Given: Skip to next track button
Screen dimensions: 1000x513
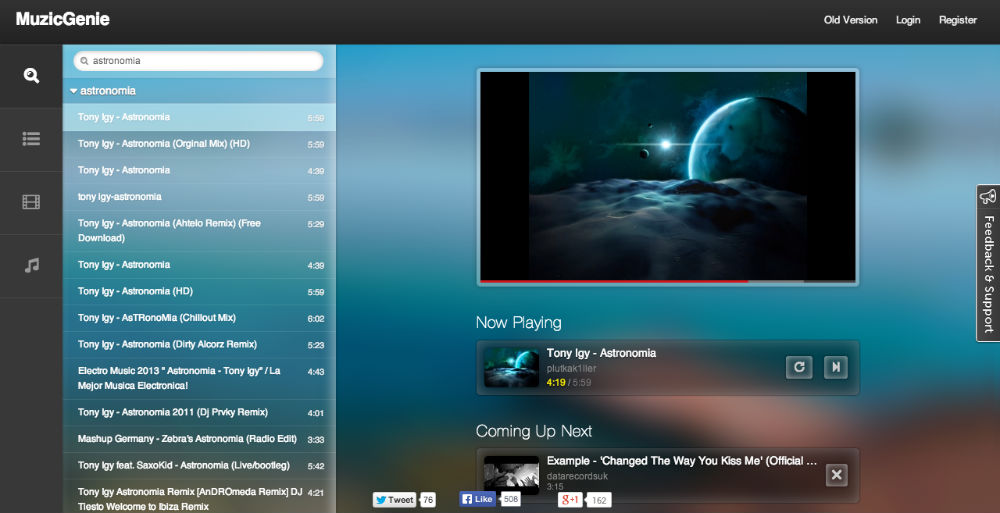Looking at the screenshot, I should [835, 367].
